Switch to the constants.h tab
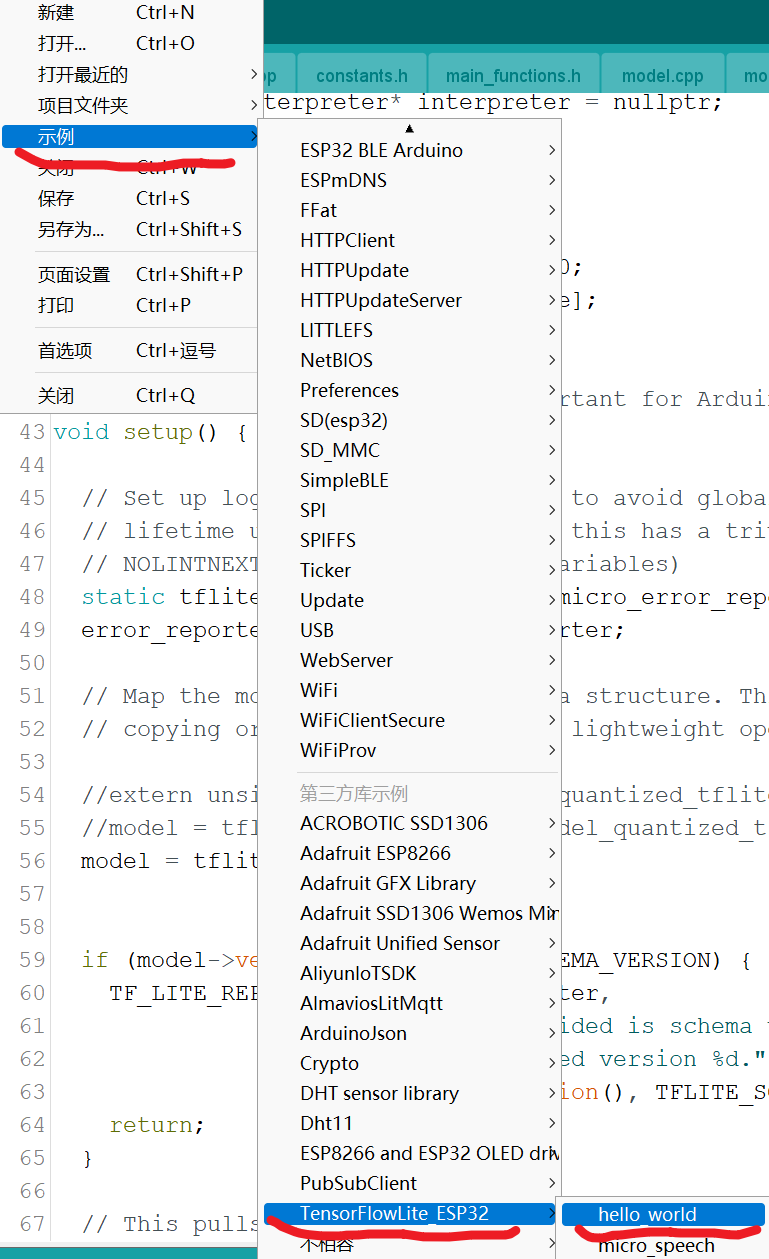This screenshot has width=769, height=1259. (362, 76)
